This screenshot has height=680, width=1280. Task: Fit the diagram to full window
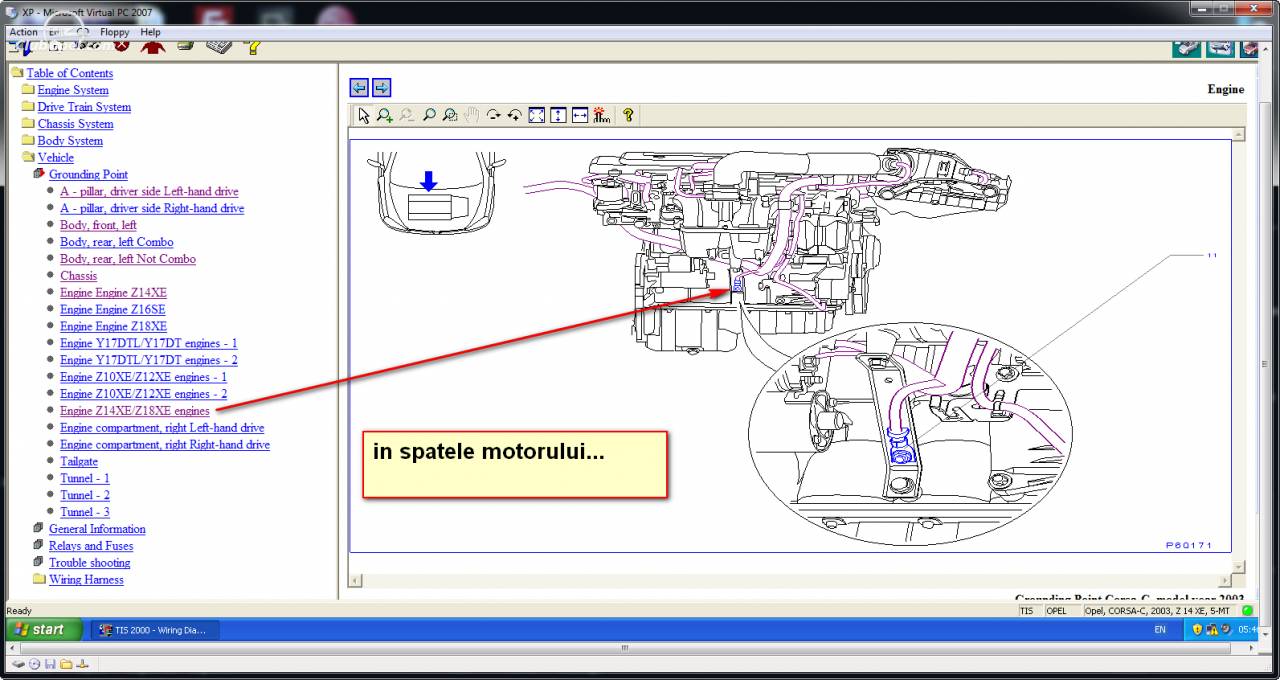(536, 115)
